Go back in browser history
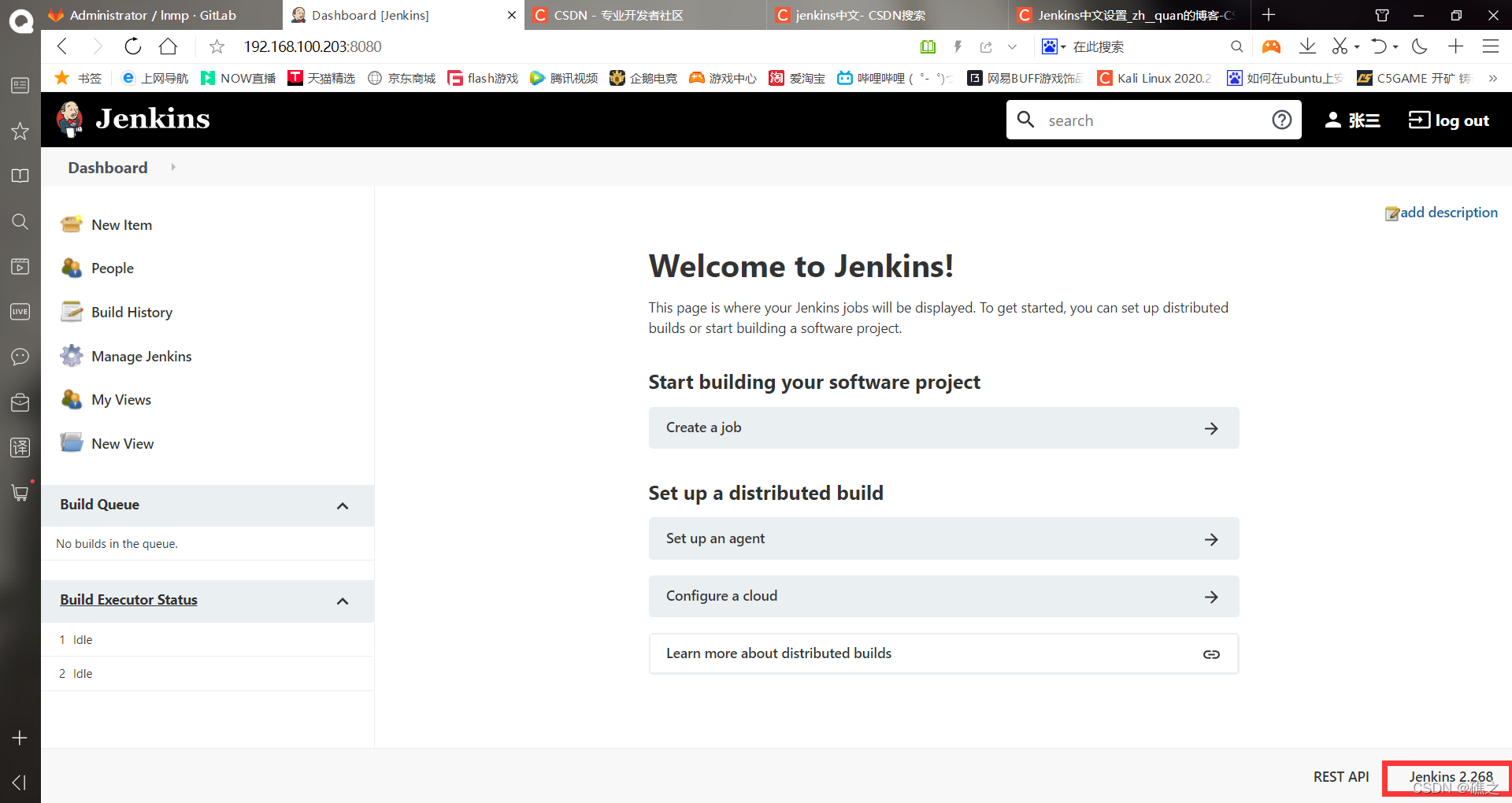 tap(62, 46)
